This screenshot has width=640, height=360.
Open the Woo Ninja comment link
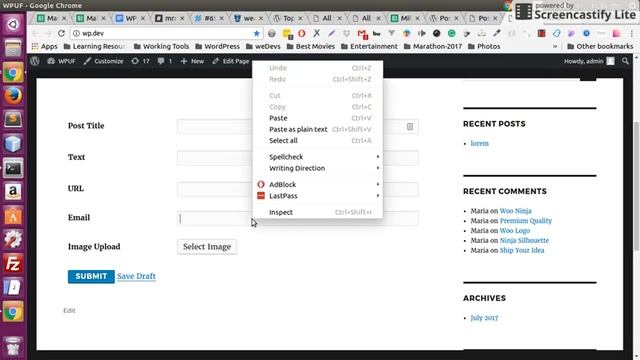click(516, 211)
